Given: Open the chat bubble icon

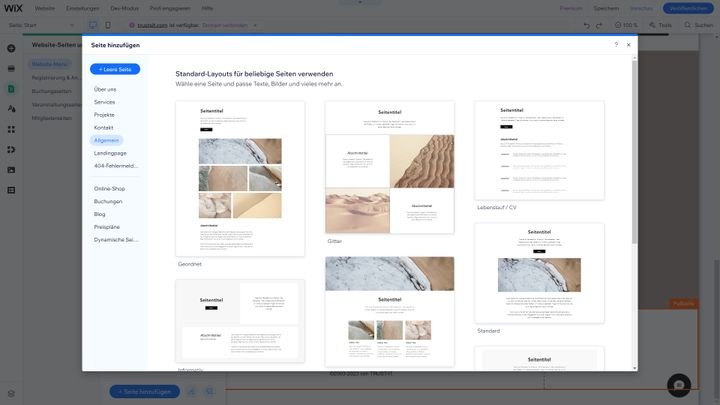Looking at the screenshot, I should click(x=677, y=385).
